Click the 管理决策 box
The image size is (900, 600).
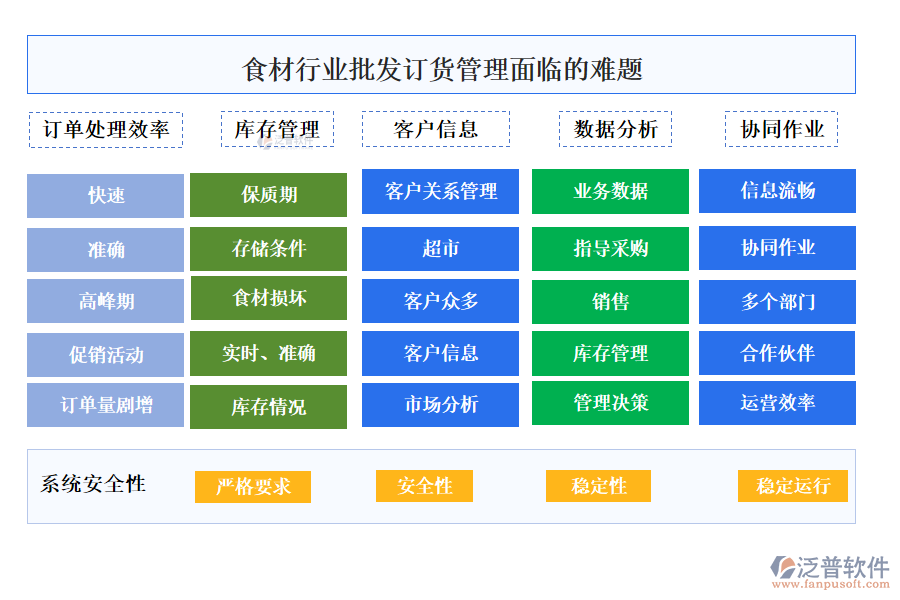610,403
